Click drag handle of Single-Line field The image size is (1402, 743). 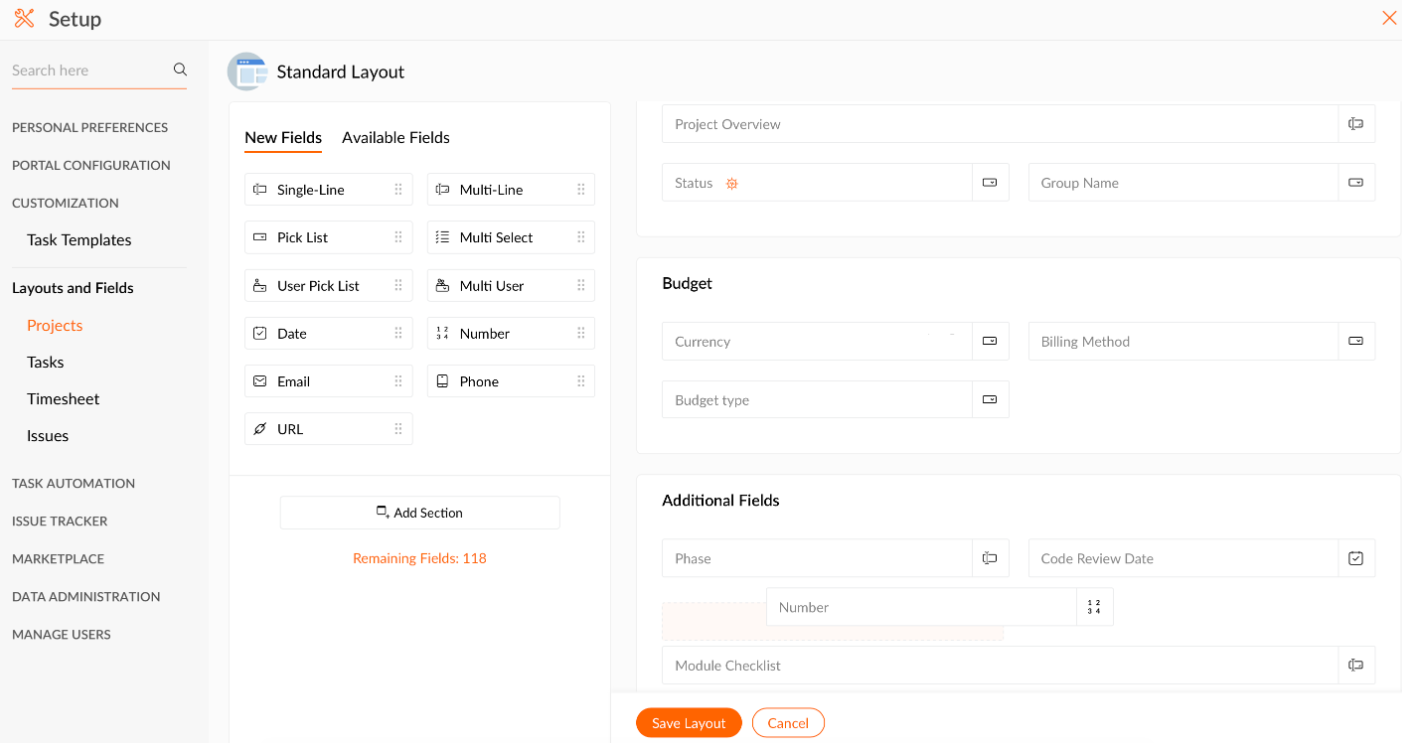(x=398, y=189)
